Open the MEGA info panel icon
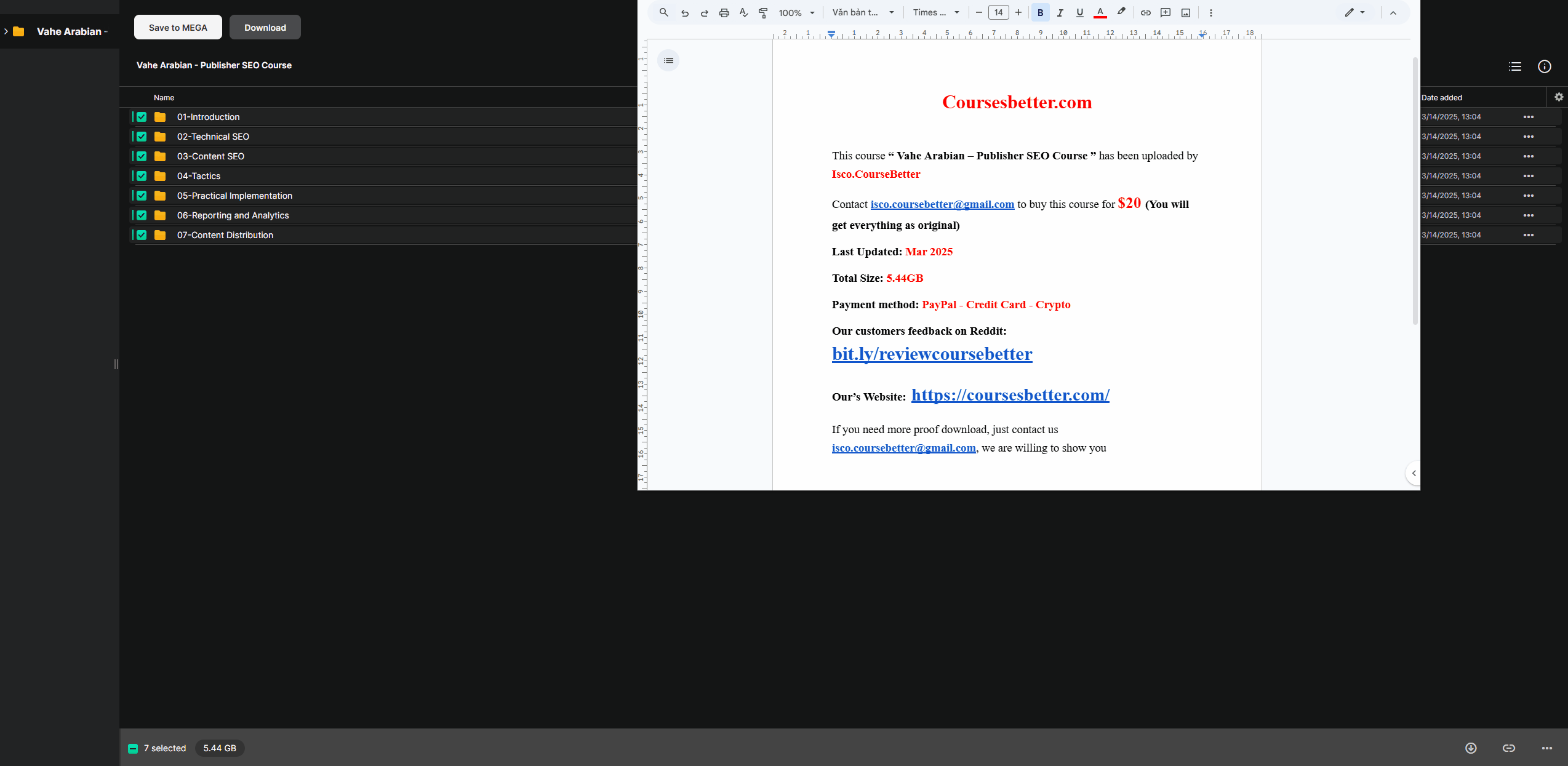Image resolution: width=1568 pixels, height=766 pixels. pos(1544,66)
